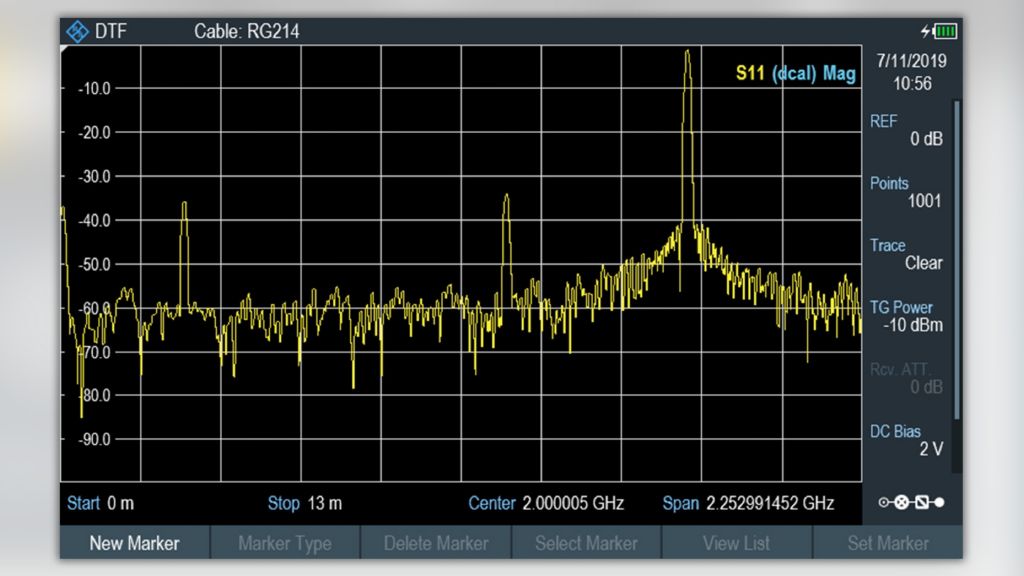1024x576 pixels.
Task: Expand the S11 (dcal) Mag trace options
Action: tap(797, 73)
